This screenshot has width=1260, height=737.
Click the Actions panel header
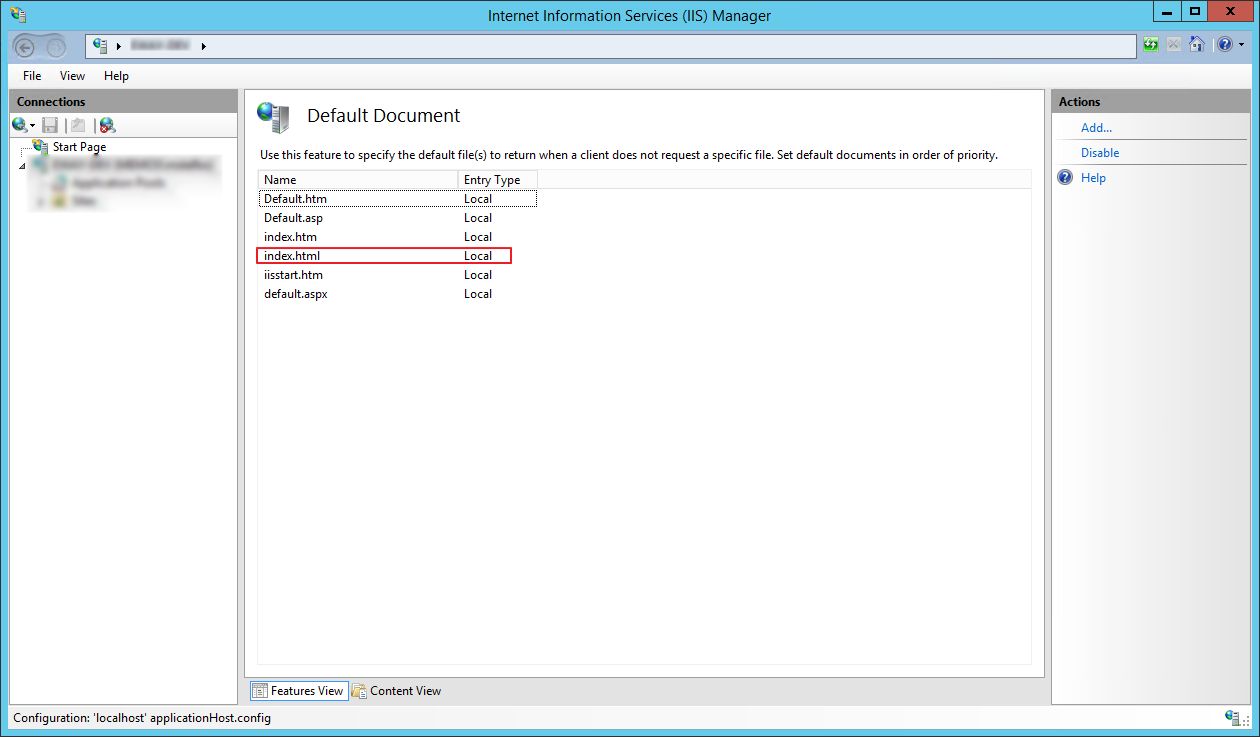click(x=1150, y=102)
